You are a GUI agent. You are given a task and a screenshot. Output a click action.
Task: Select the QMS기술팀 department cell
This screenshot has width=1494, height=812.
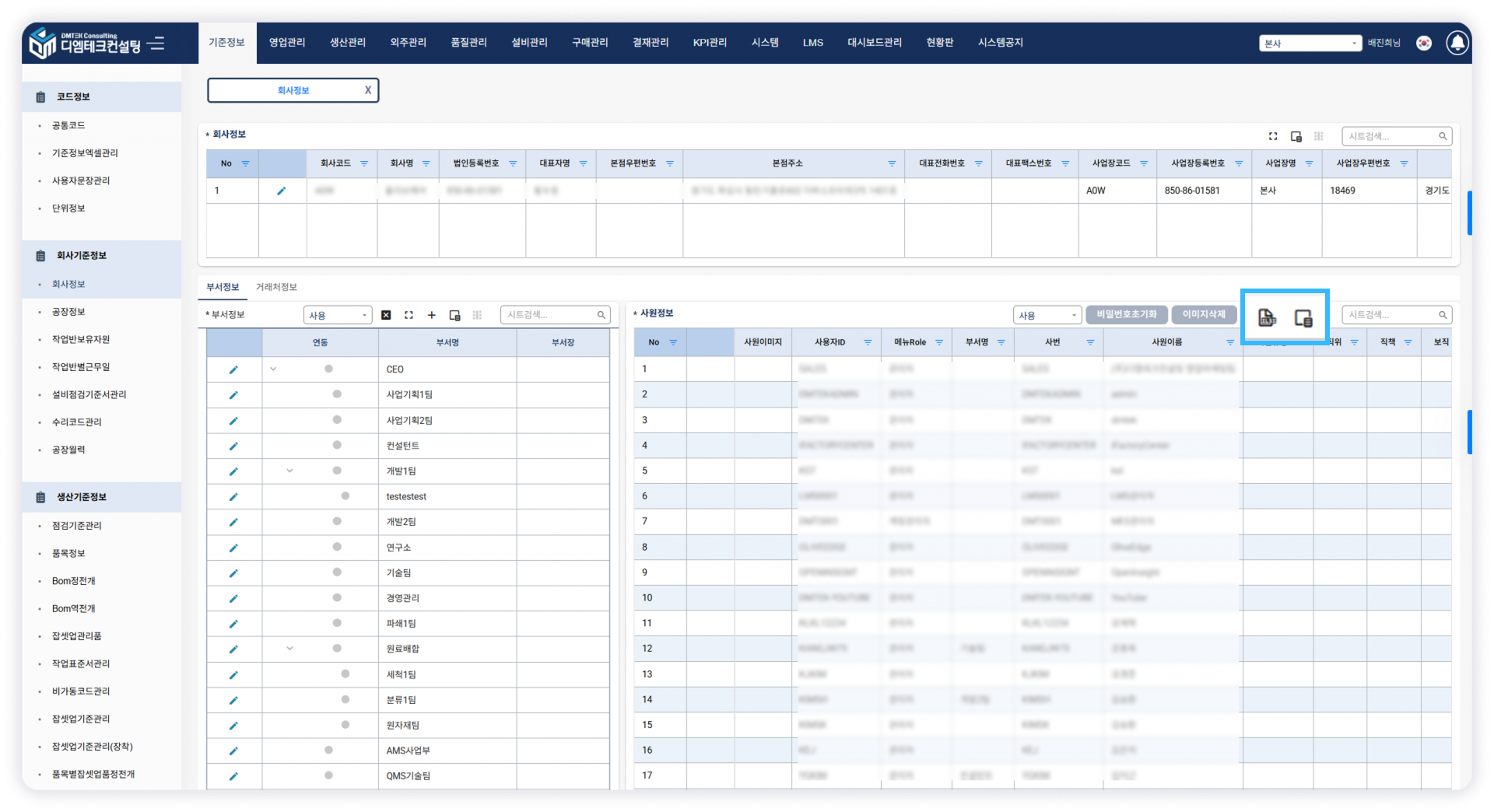[x=409, y=776]
